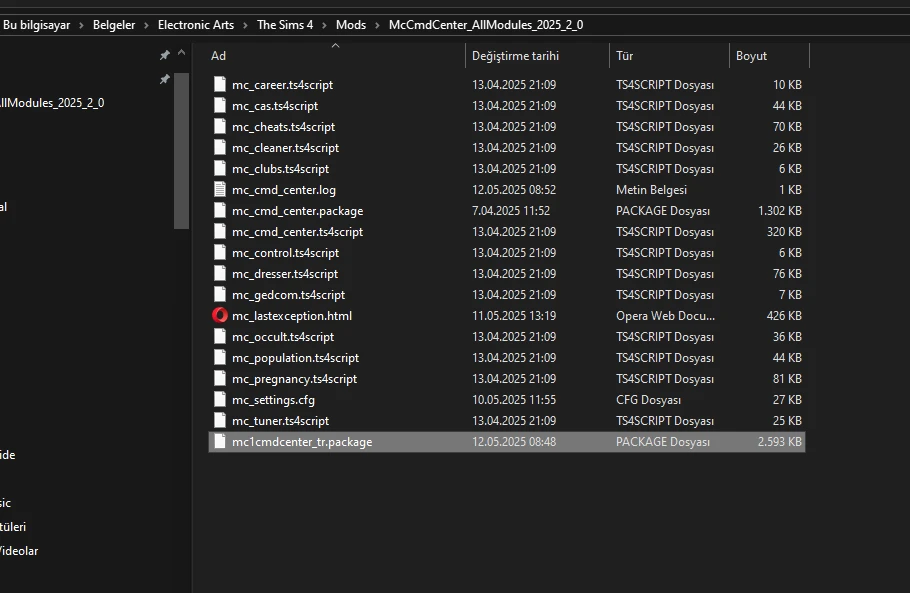Click the lower pin icon in navigation pane
This screenshot has height=593, width=910.
(165, 79)
